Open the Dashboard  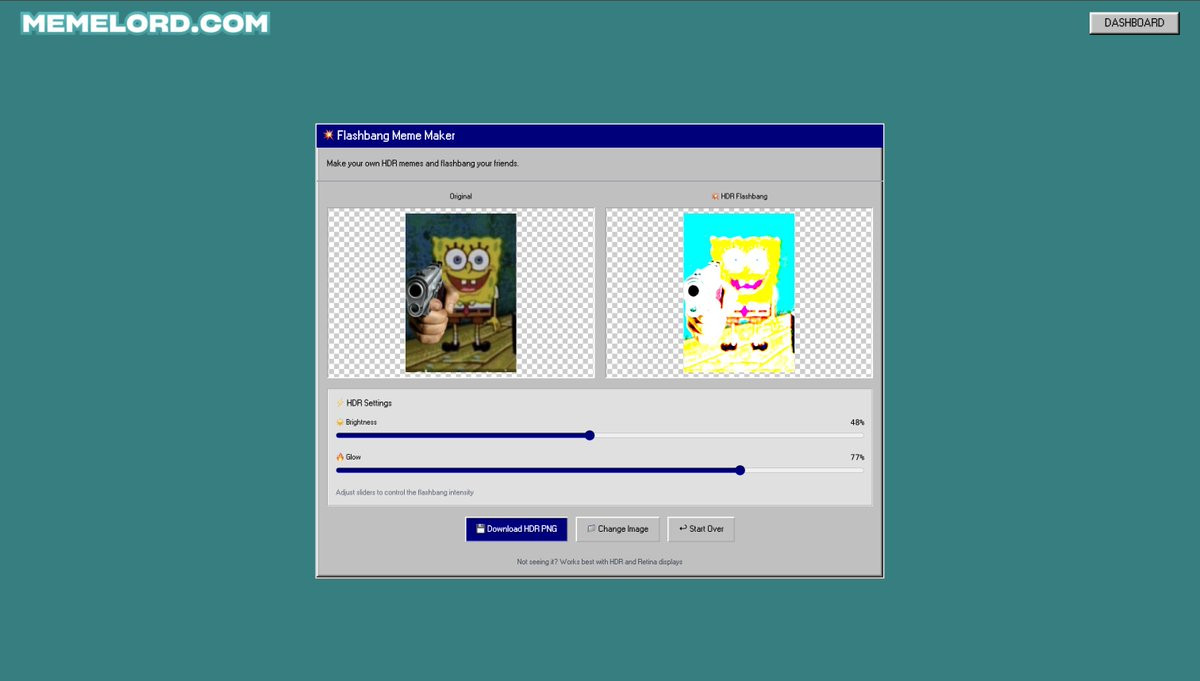[1134, 23]
